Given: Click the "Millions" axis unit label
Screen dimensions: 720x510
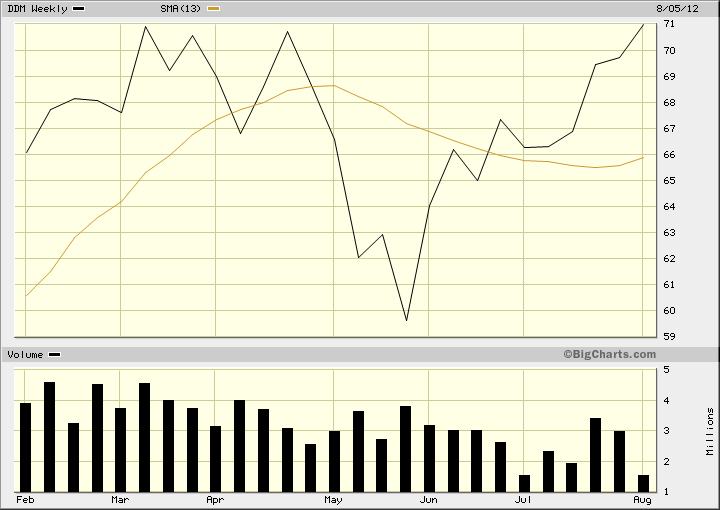Looking at the screenshot, I should [710, 431].
